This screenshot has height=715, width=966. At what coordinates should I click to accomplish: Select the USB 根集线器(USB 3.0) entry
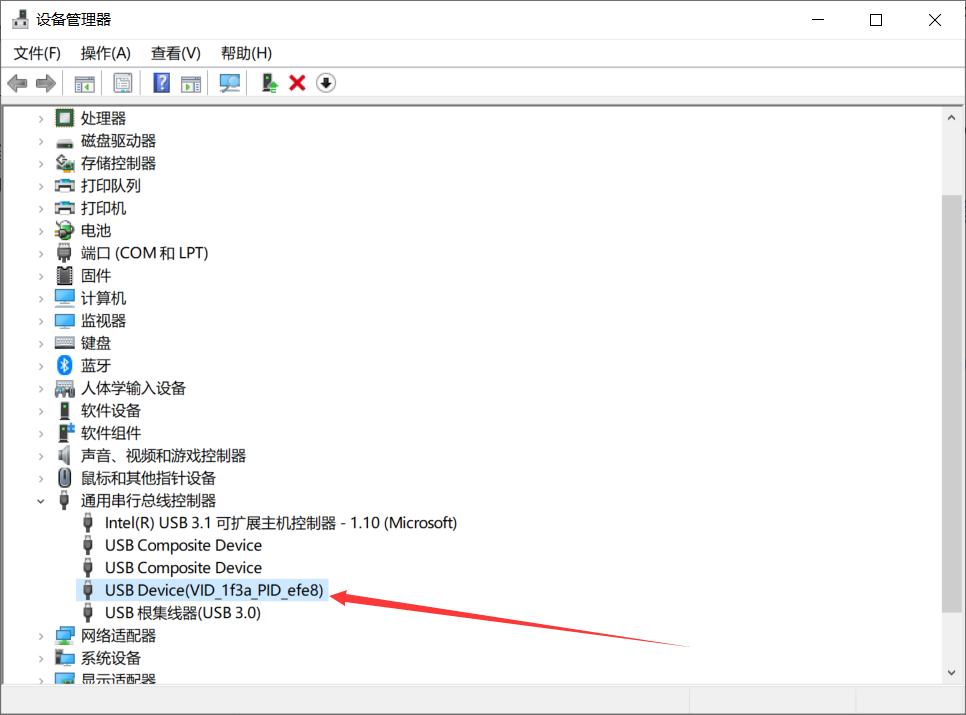(x=184, y=612)
